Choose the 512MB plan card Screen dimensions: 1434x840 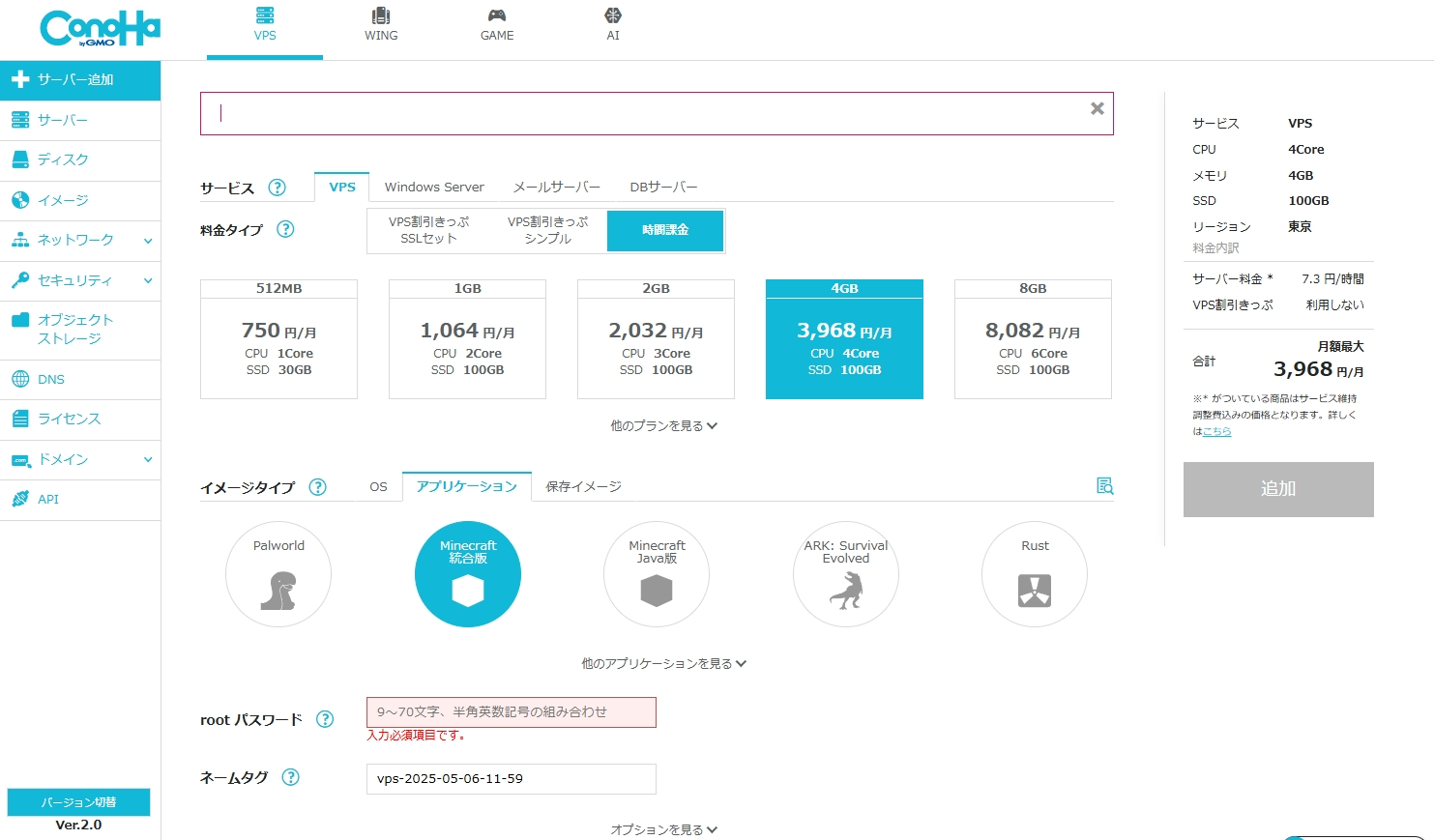pos(278,339)
